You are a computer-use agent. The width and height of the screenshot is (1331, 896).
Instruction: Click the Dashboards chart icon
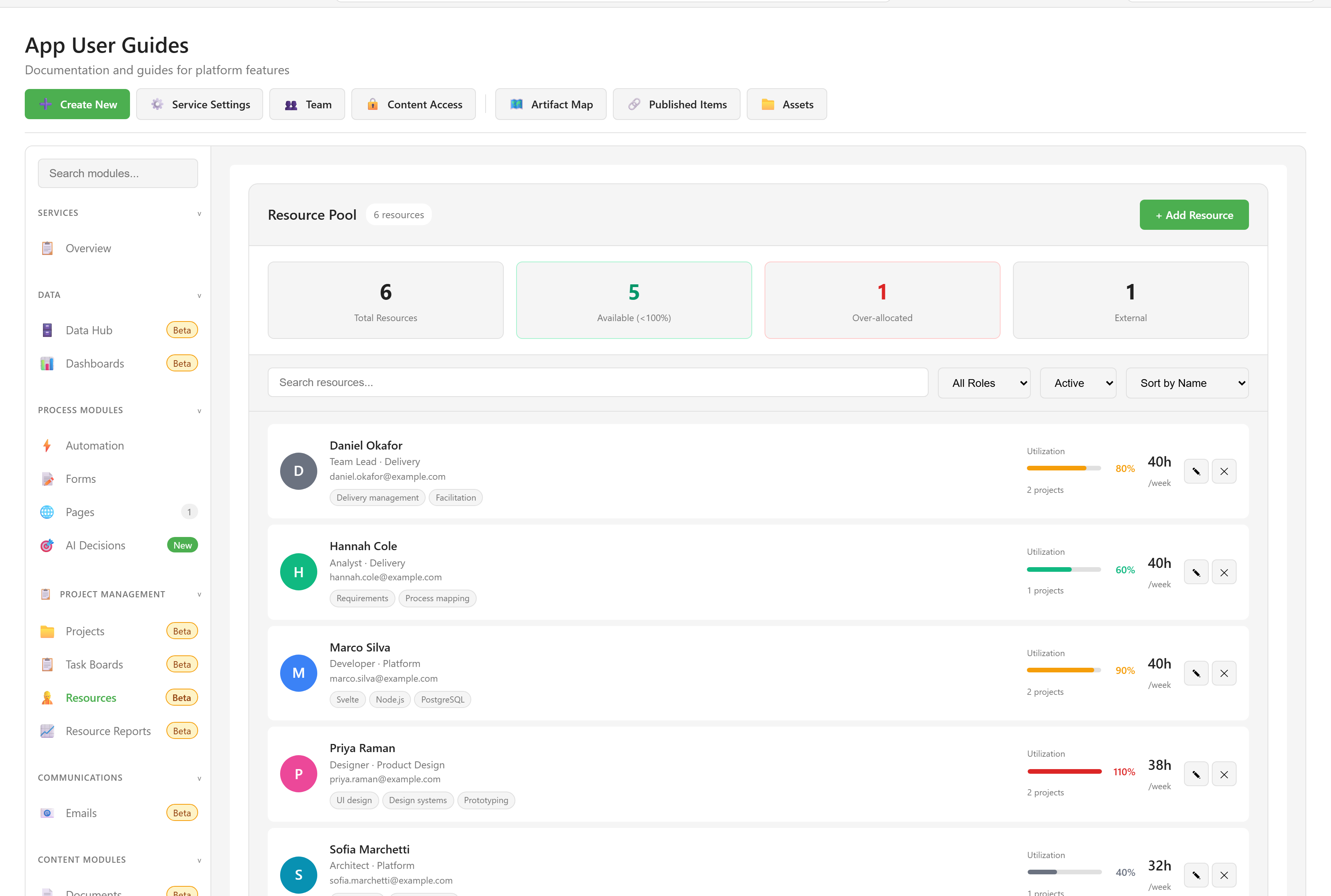(x=47, y=363)
